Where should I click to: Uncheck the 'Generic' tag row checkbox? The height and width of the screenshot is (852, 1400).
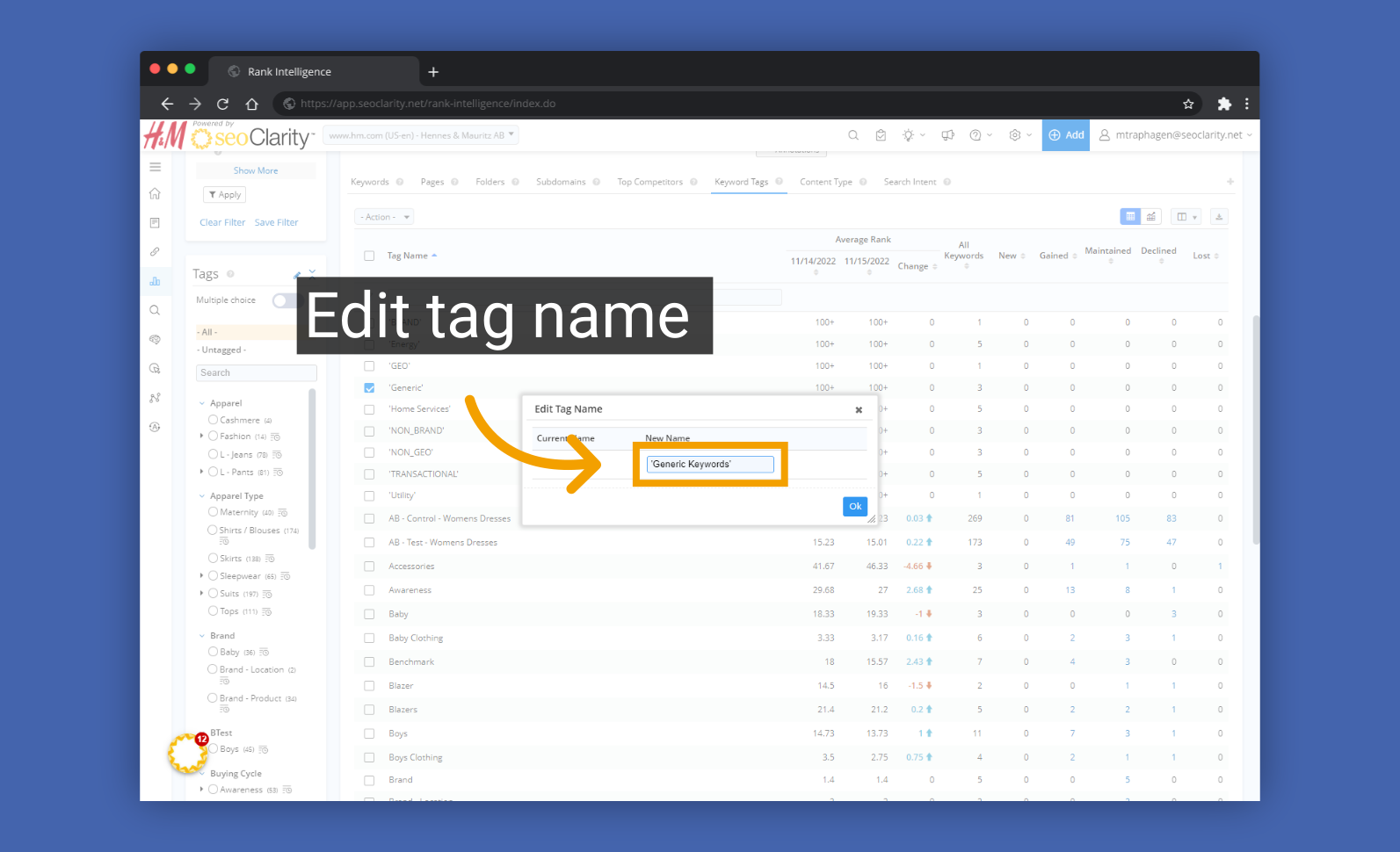tap(369, 388)
